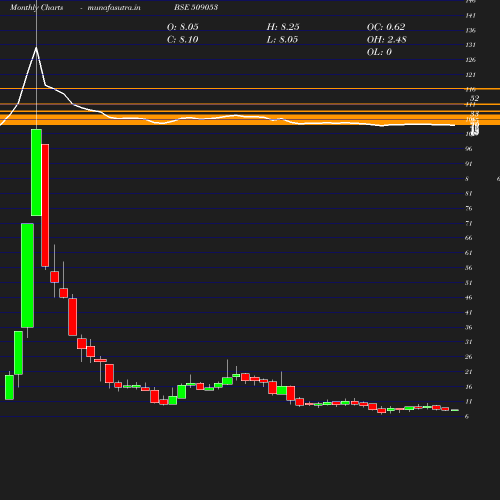Click the 41 price axis label
Image resolution: width=500 pixels, height=500 pixels.
[x=469, y=313]
